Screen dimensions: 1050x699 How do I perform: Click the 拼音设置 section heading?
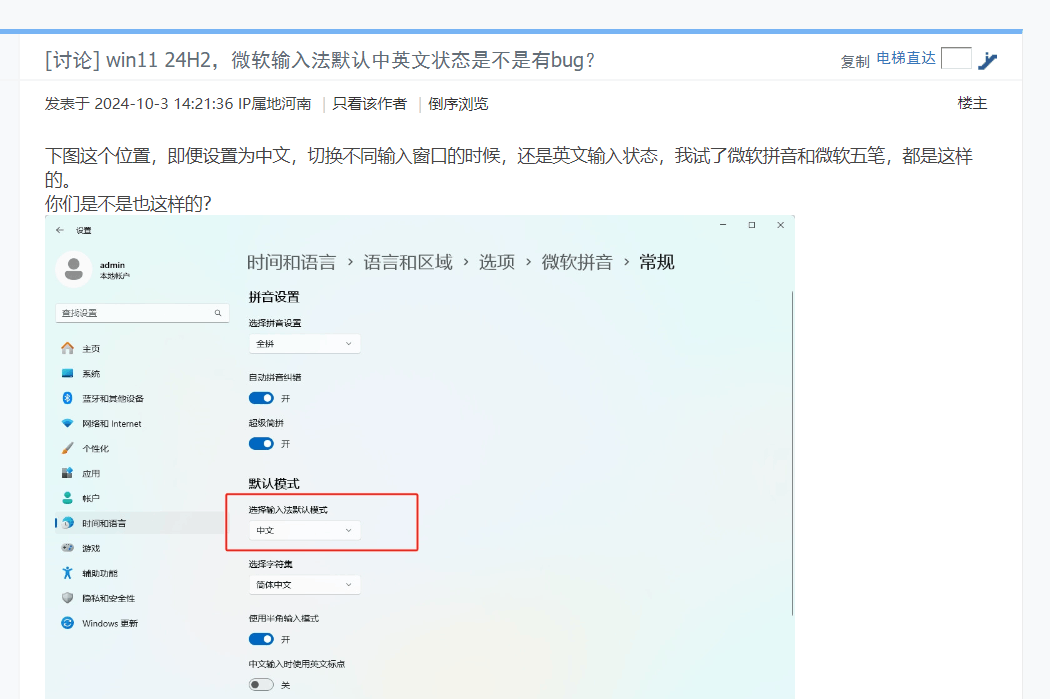click(x=274, y=297)
